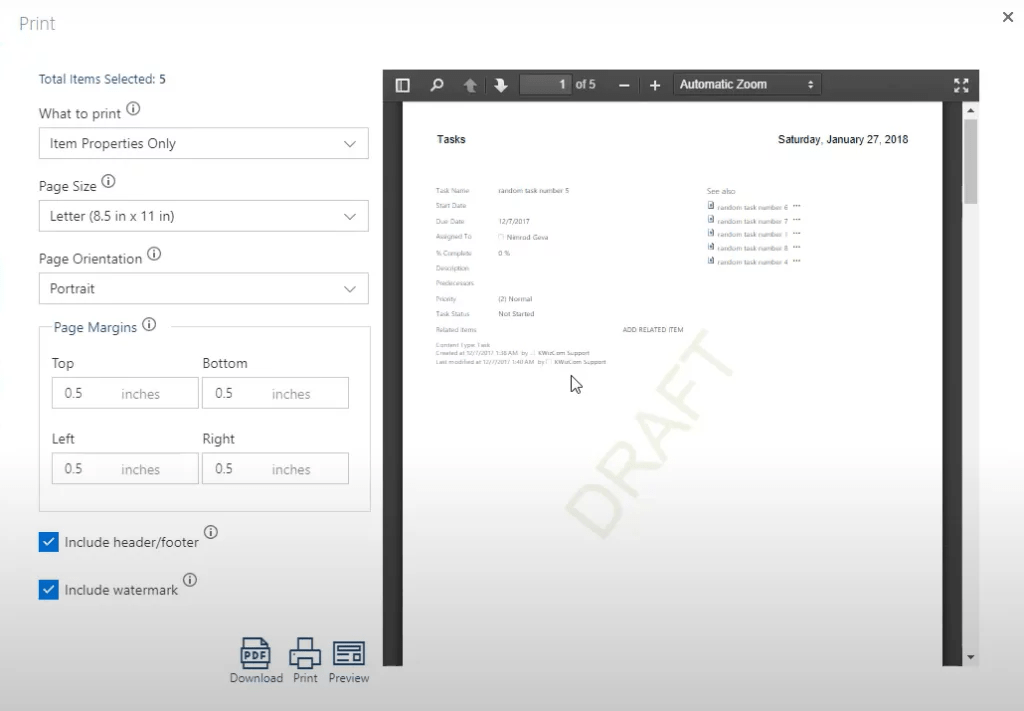This screenshot has width=1024, height=711.
Task: Show info for Page Size
Action: pyautogui.click(x=108, y=182)
